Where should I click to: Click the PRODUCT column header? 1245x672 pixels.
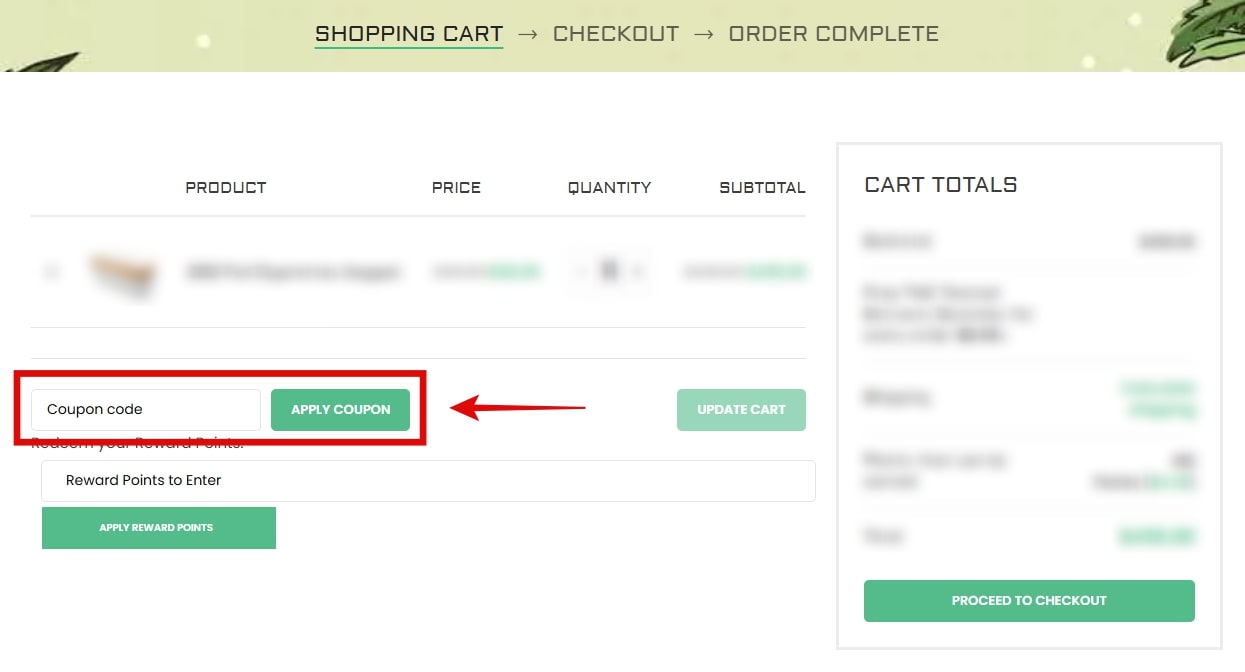point(226,188)
